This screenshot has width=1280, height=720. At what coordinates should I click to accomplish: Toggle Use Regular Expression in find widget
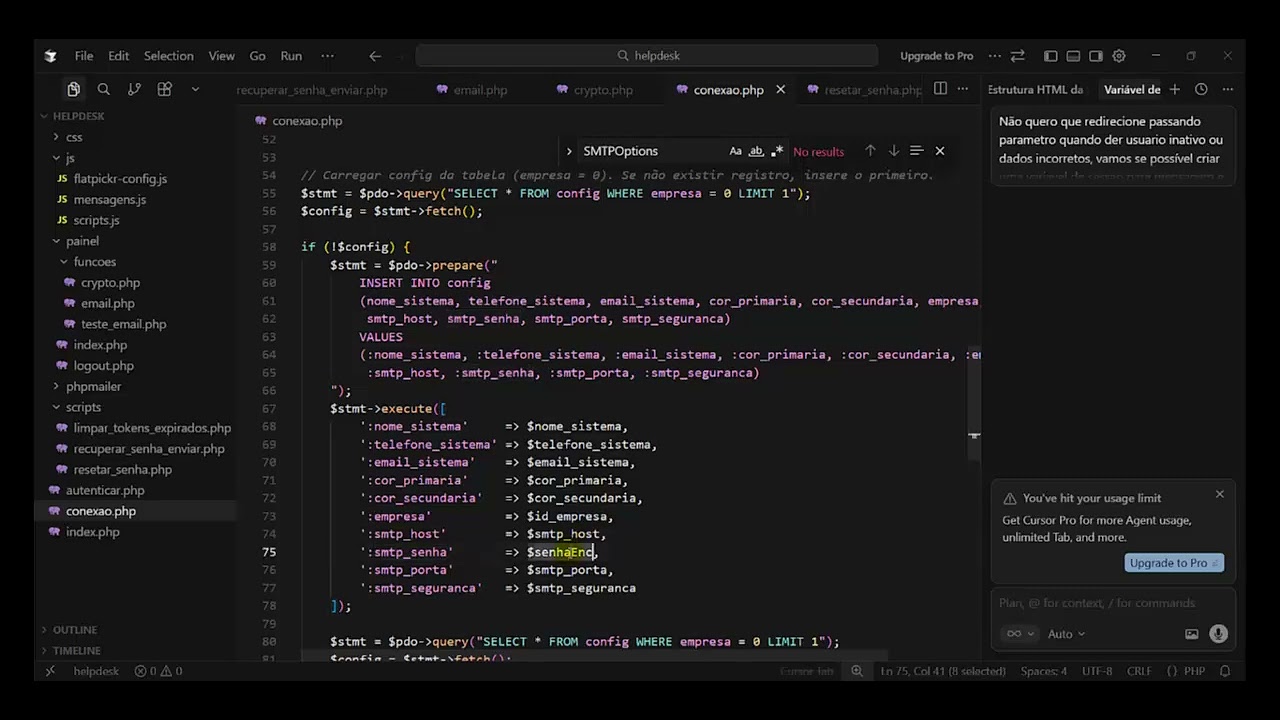pos(777,151)
